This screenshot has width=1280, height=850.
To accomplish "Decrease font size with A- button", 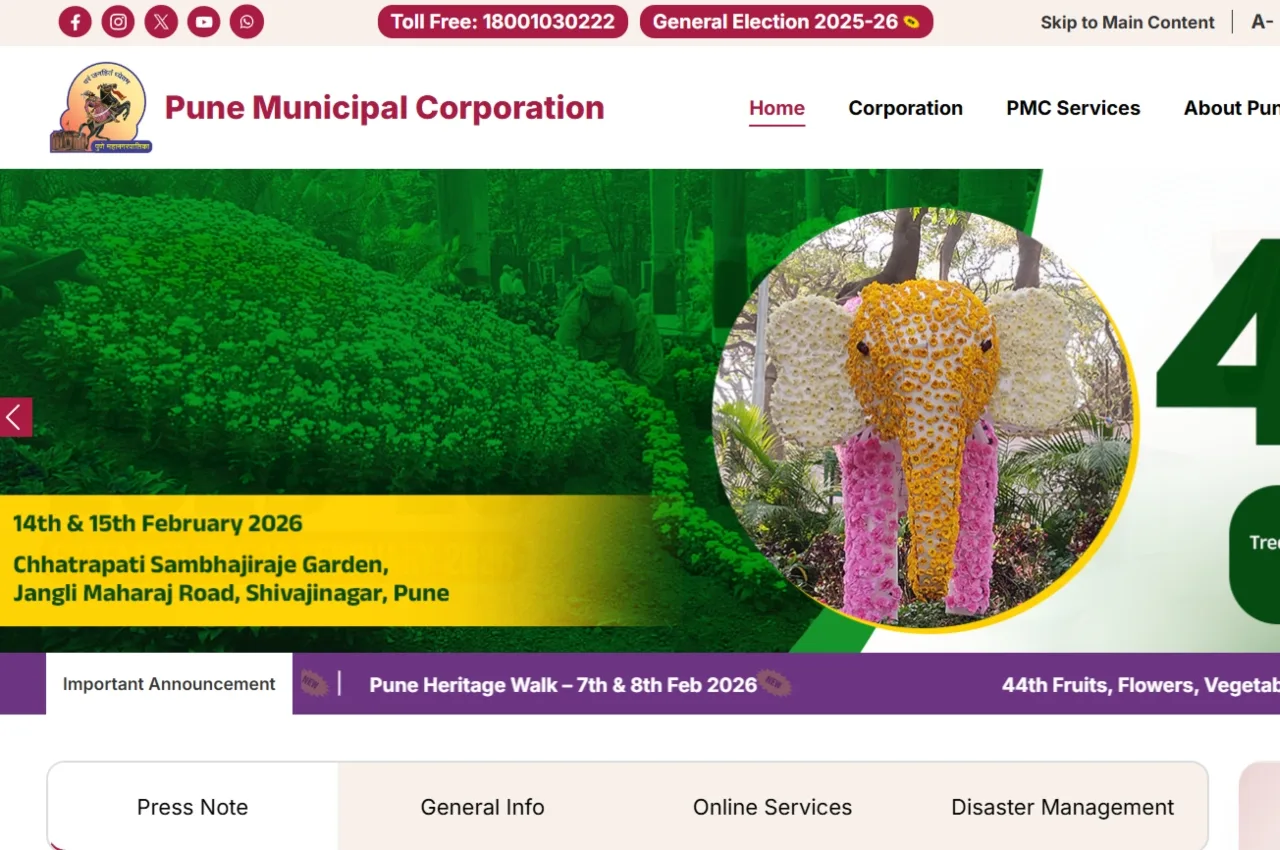I will pos(1263,22).
